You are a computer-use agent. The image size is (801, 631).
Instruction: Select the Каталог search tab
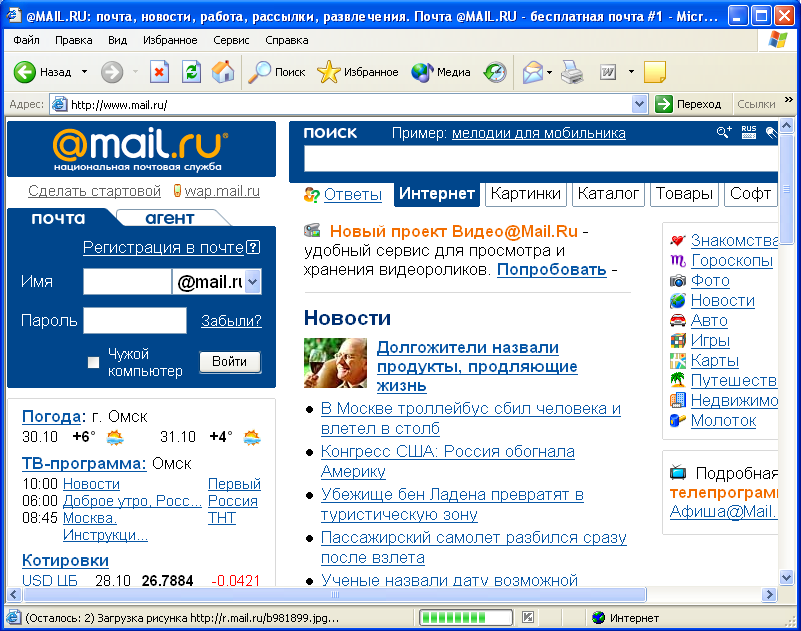pos(608,194)
